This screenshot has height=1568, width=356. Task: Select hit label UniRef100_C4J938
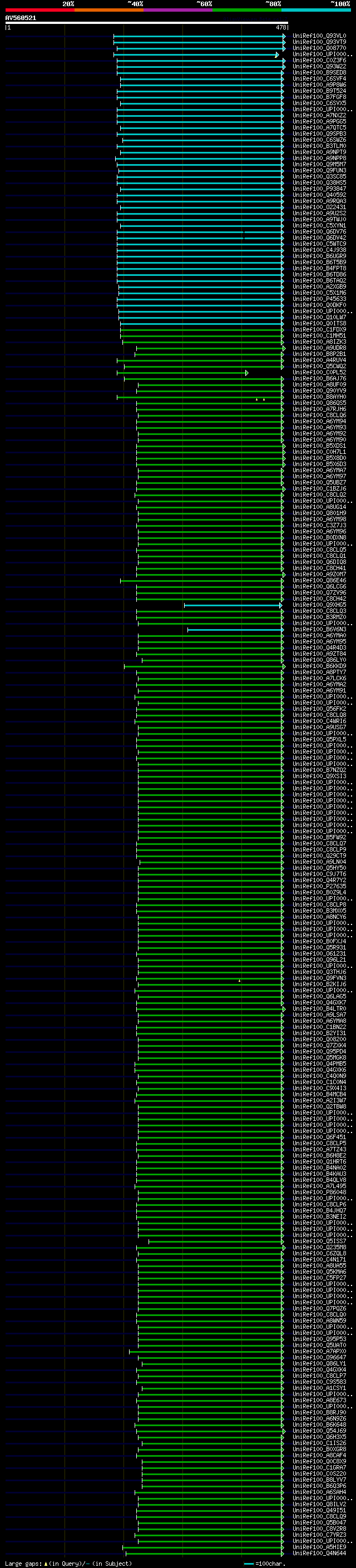click(319, 250)
